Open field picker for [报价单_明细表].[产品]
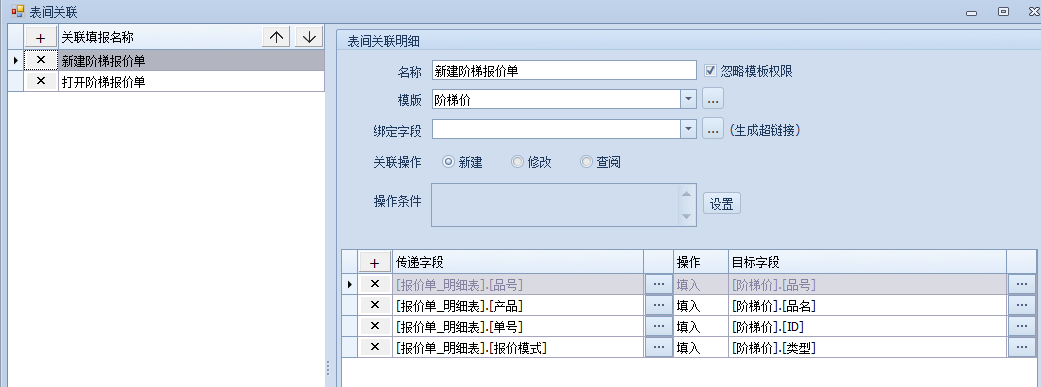This screenshot has width=1041, height=387. pyautogui.click(x=659, y=305)
